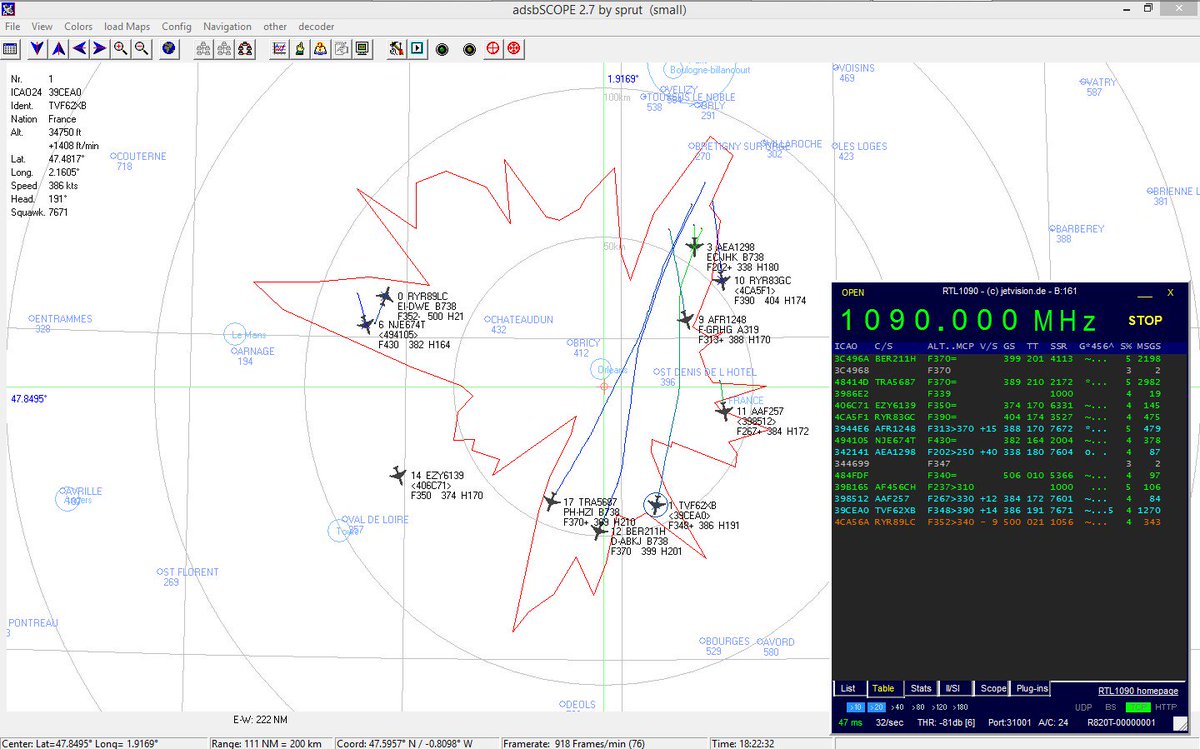Toggle the green TCP output option
The width and height of the screenshot is (1200, 749).
click(x=1139, y=707)
